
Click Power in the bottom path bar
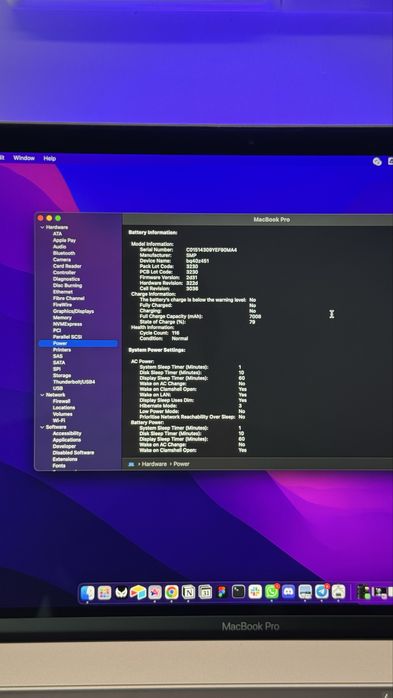coord(181,464)
